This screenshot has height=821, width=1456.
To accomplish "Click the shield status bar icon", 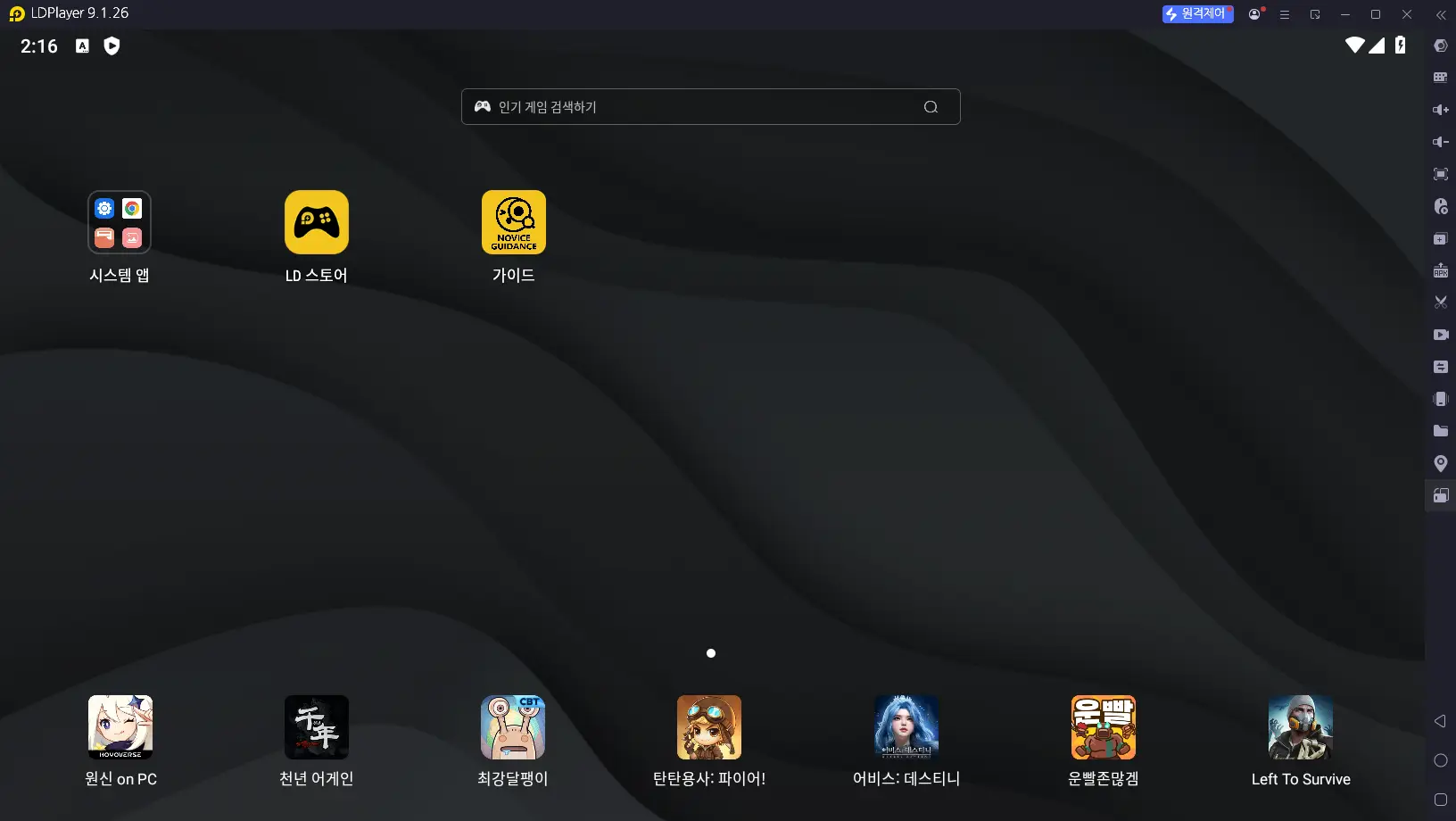I will click(112, 46).
